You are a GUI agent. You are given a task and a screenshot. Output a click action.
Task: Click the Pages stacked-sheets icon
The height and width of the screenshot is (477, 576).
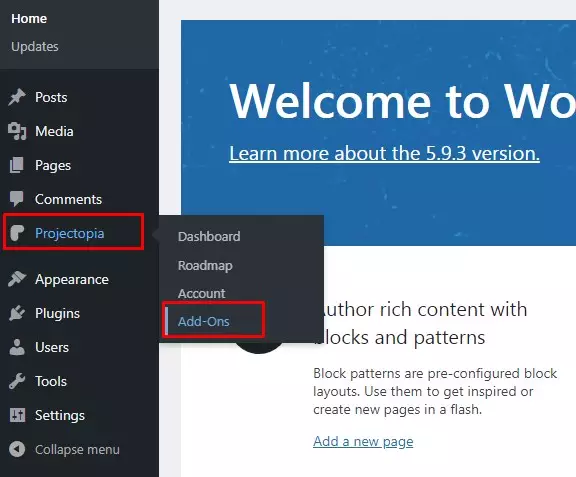click(17, 165)
